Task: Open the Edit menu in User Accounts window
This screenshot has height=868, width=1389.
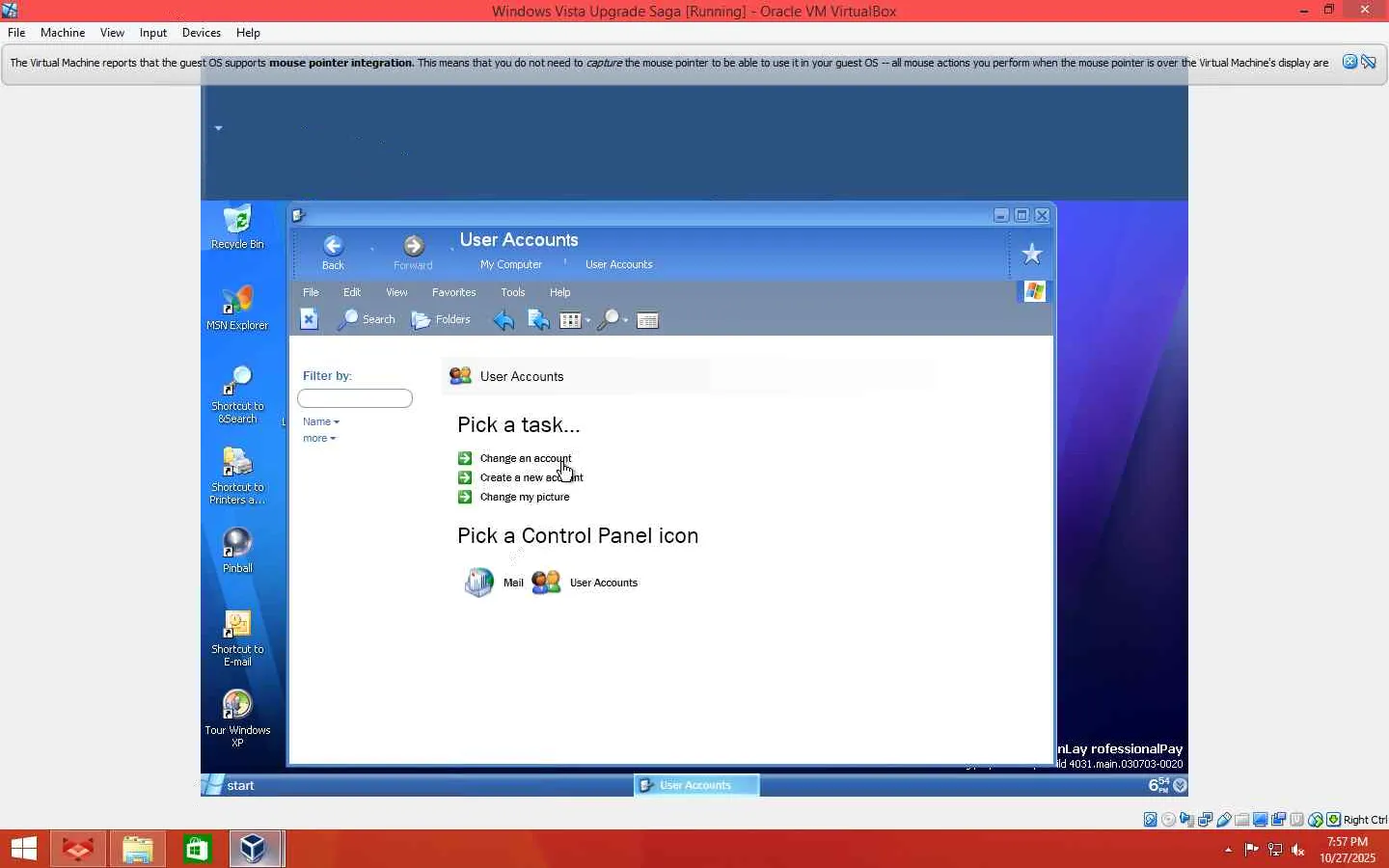Action: [x=352, y=292]
